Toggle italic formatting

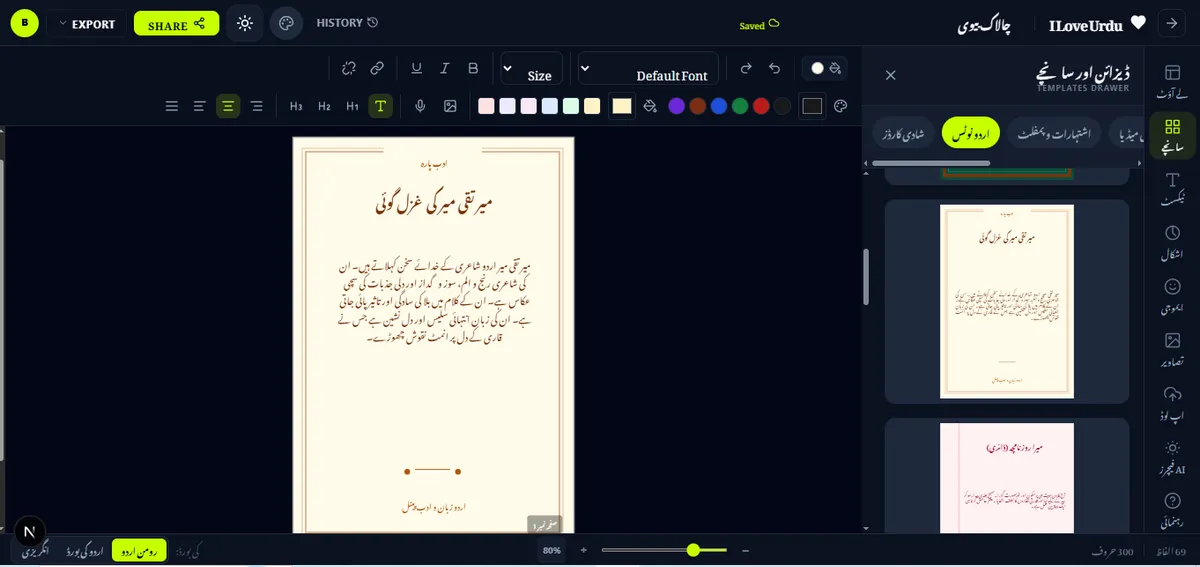point(445,68)
